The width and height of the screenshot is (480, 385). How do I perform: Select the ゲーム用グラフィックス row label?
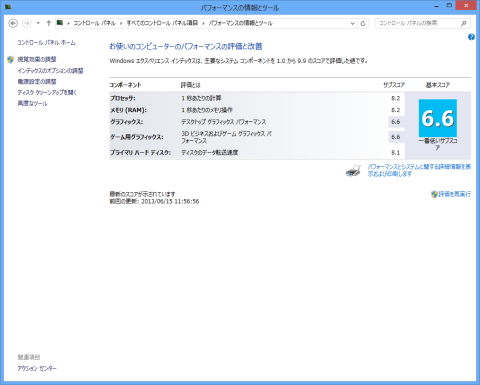[137, 137]
